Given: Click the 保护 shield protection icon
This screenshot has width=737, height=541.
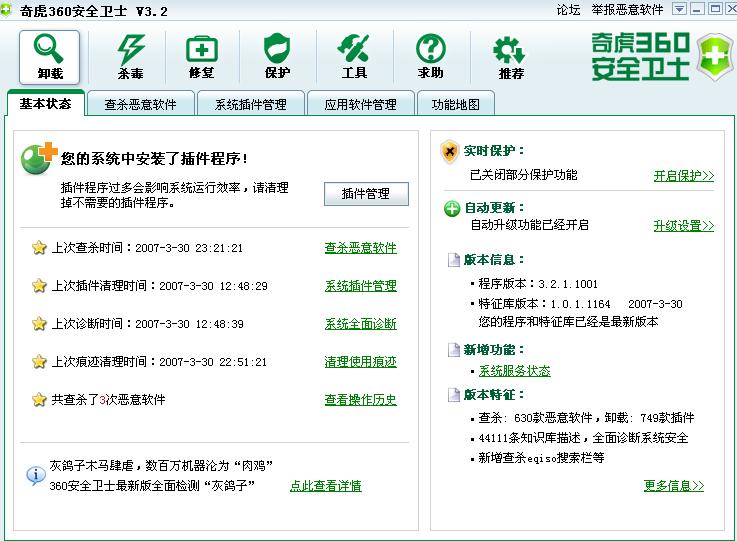Looking at the screenshot, I should point(277,57).
